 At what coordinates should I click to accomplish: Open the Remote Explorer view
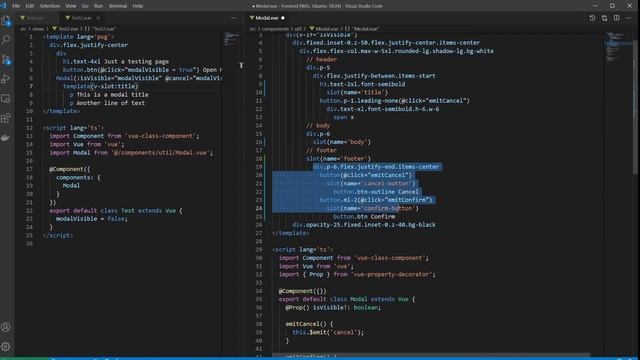[x=6, y=99]
